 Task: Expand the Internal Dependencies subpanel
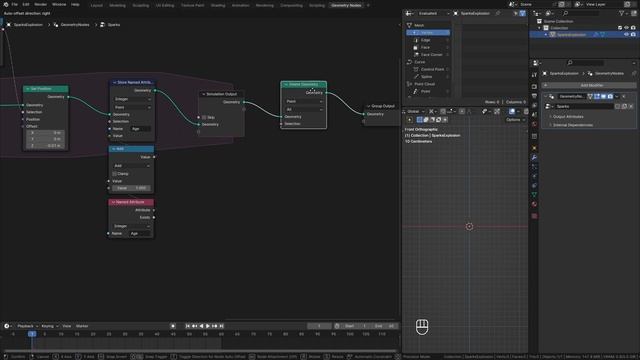pos(573,125)
